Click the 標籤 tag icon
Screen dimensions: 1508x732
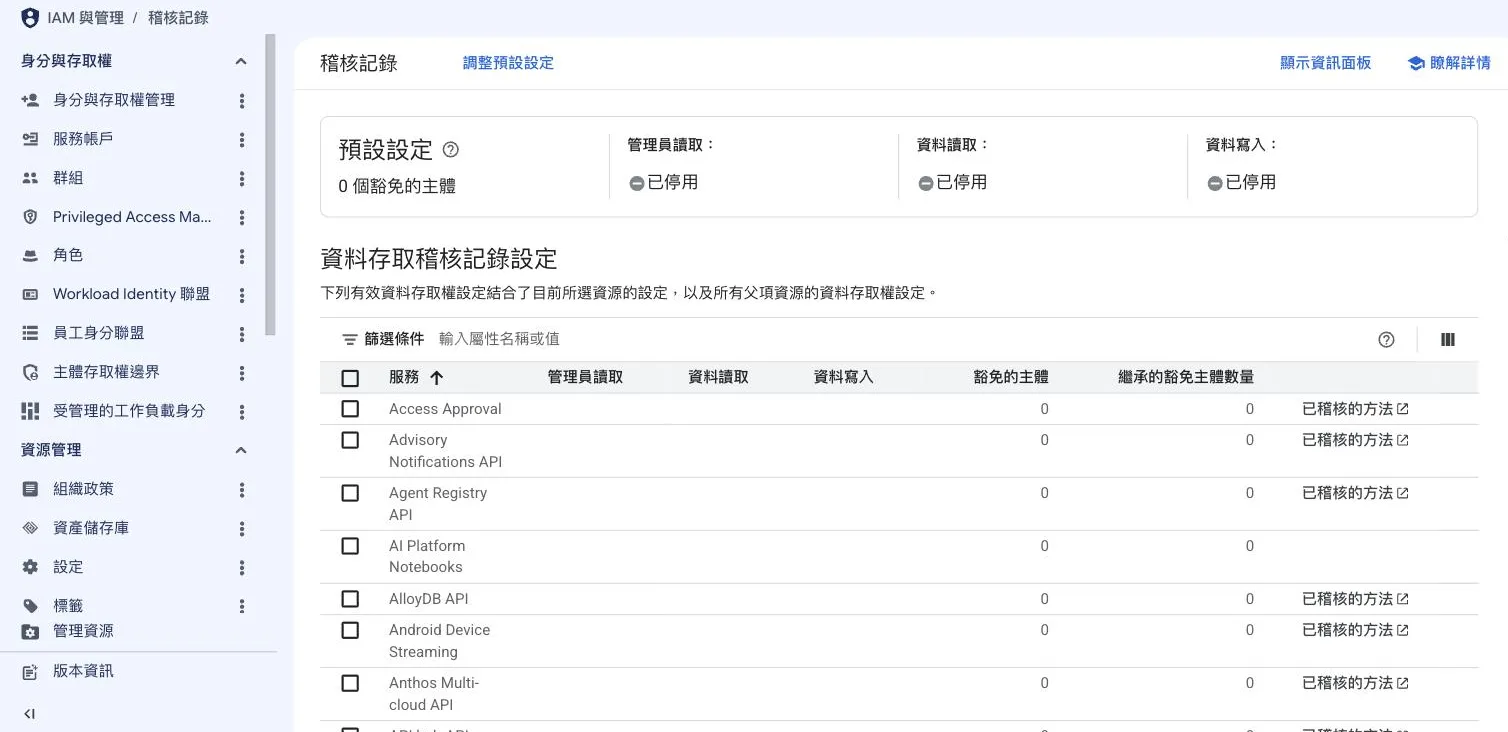30,606
